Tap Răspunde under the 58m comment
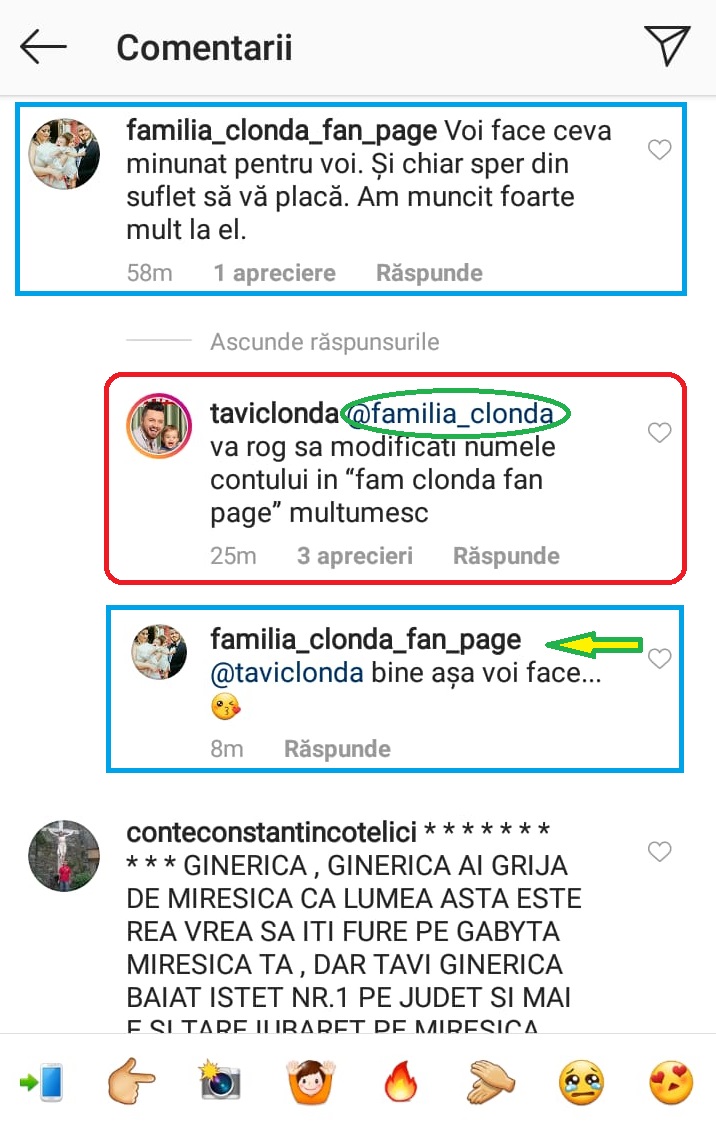This screenshot has height=1121, width=716. click(x=429, y=272)
